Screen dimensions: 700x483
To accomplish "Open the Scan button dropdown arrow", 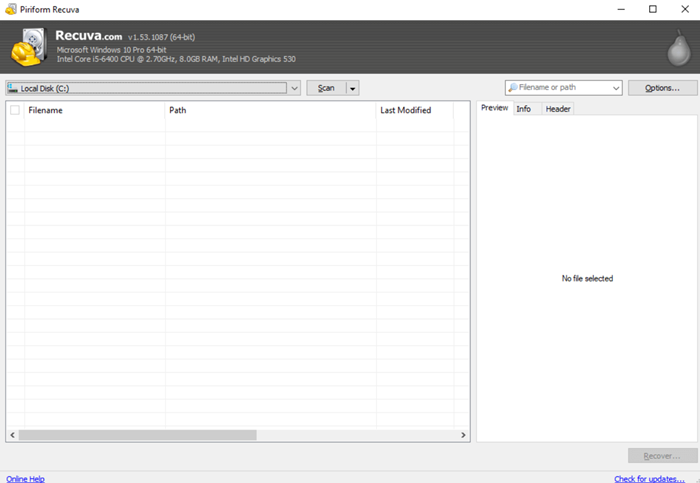I will coord(353,88).
